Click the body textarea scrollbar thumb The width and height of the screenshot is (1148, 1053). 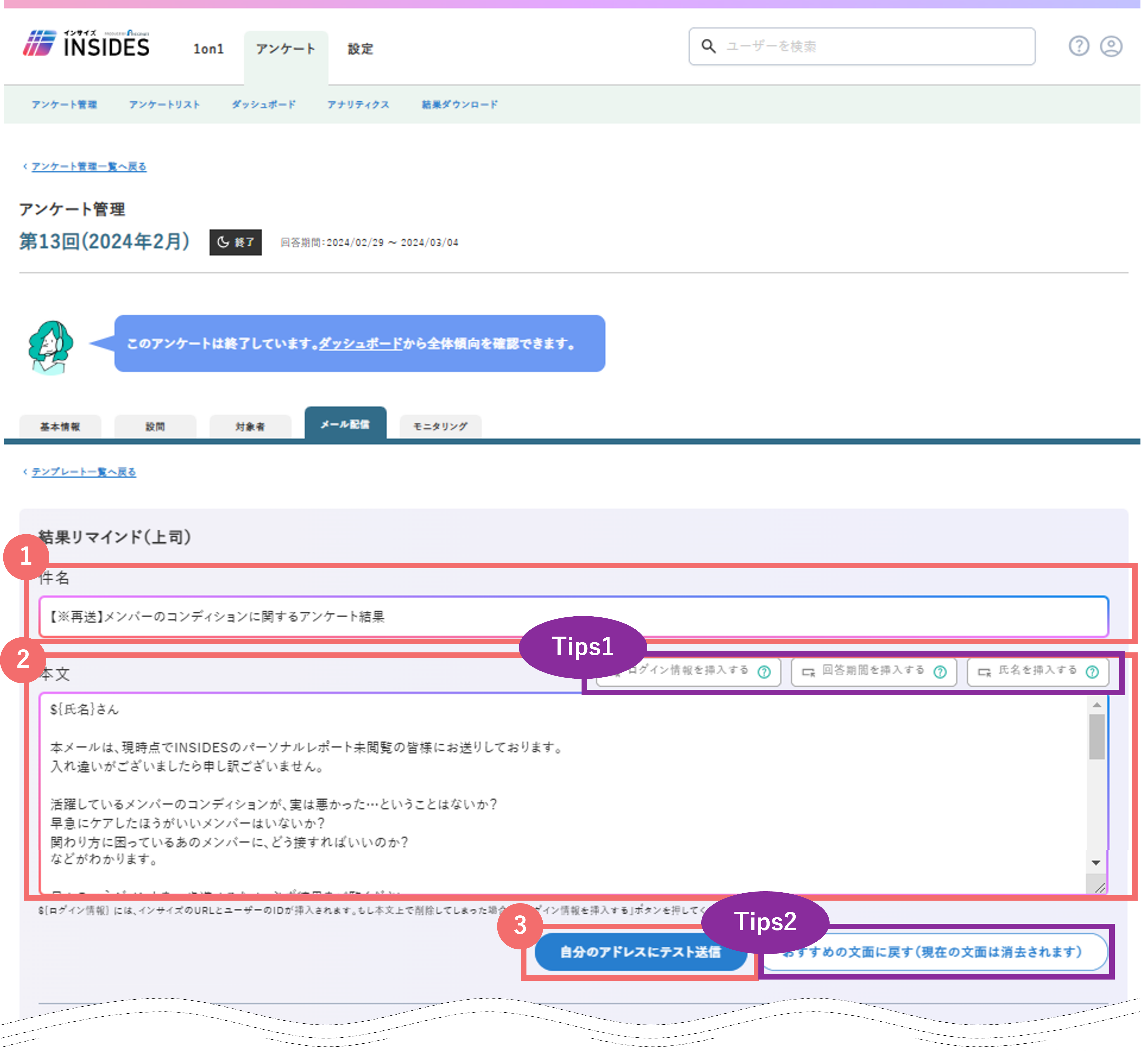[x=1097, y=737]
